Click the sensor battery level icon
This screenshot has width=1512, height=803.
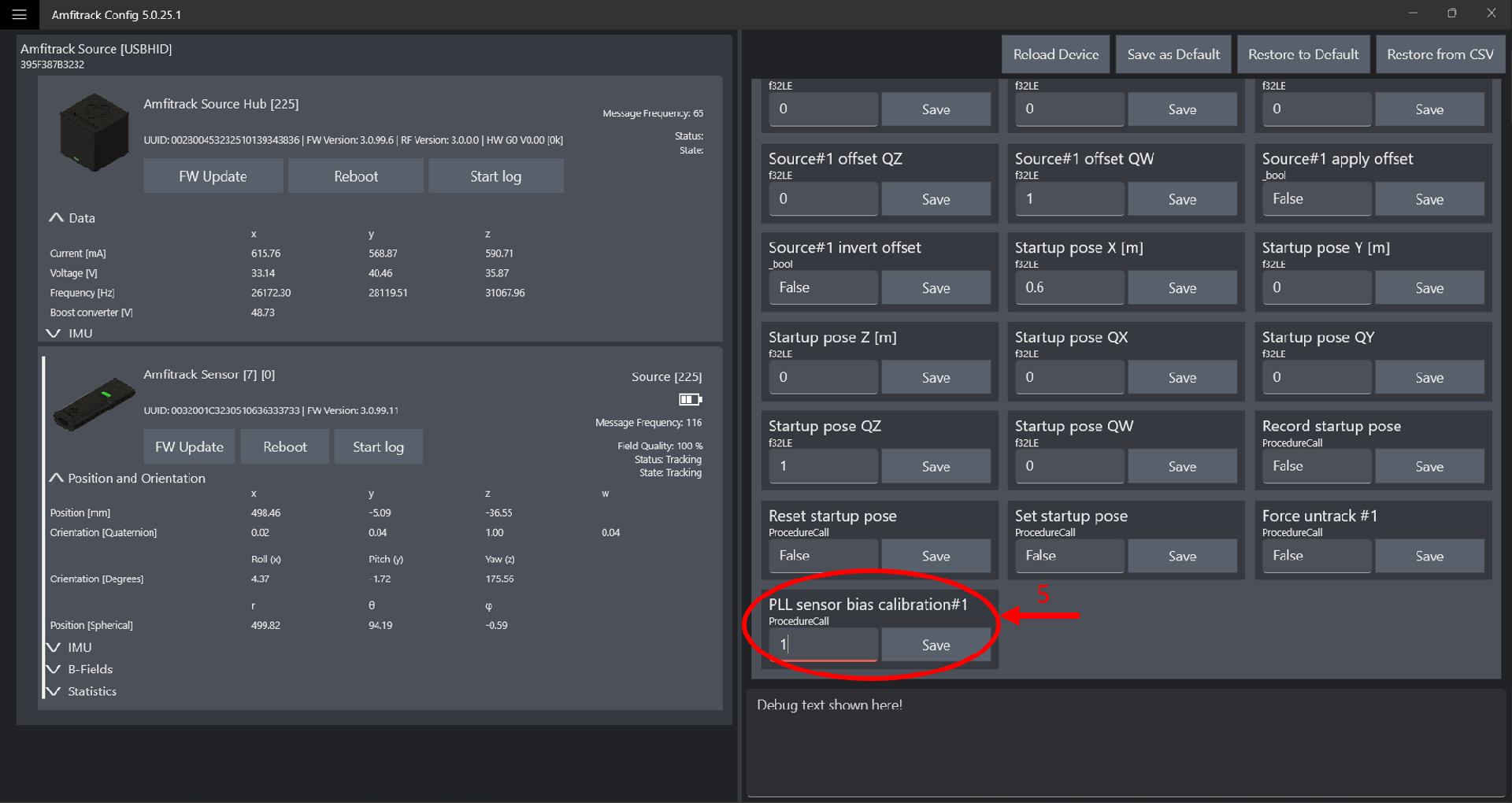[x=690, y=399]
